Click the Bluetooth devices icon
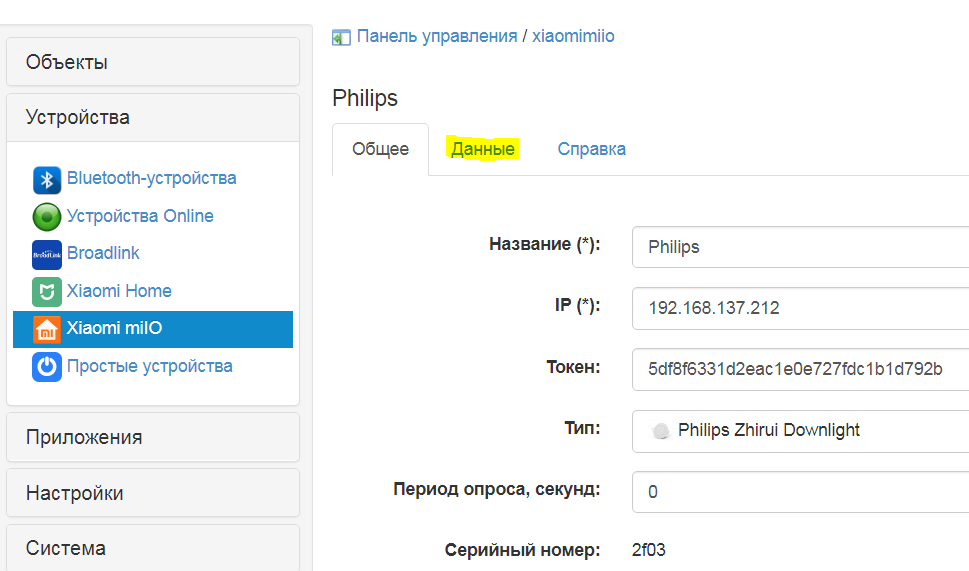The height and width of the screenshot is (571, 969). click(x=47, y=180)
